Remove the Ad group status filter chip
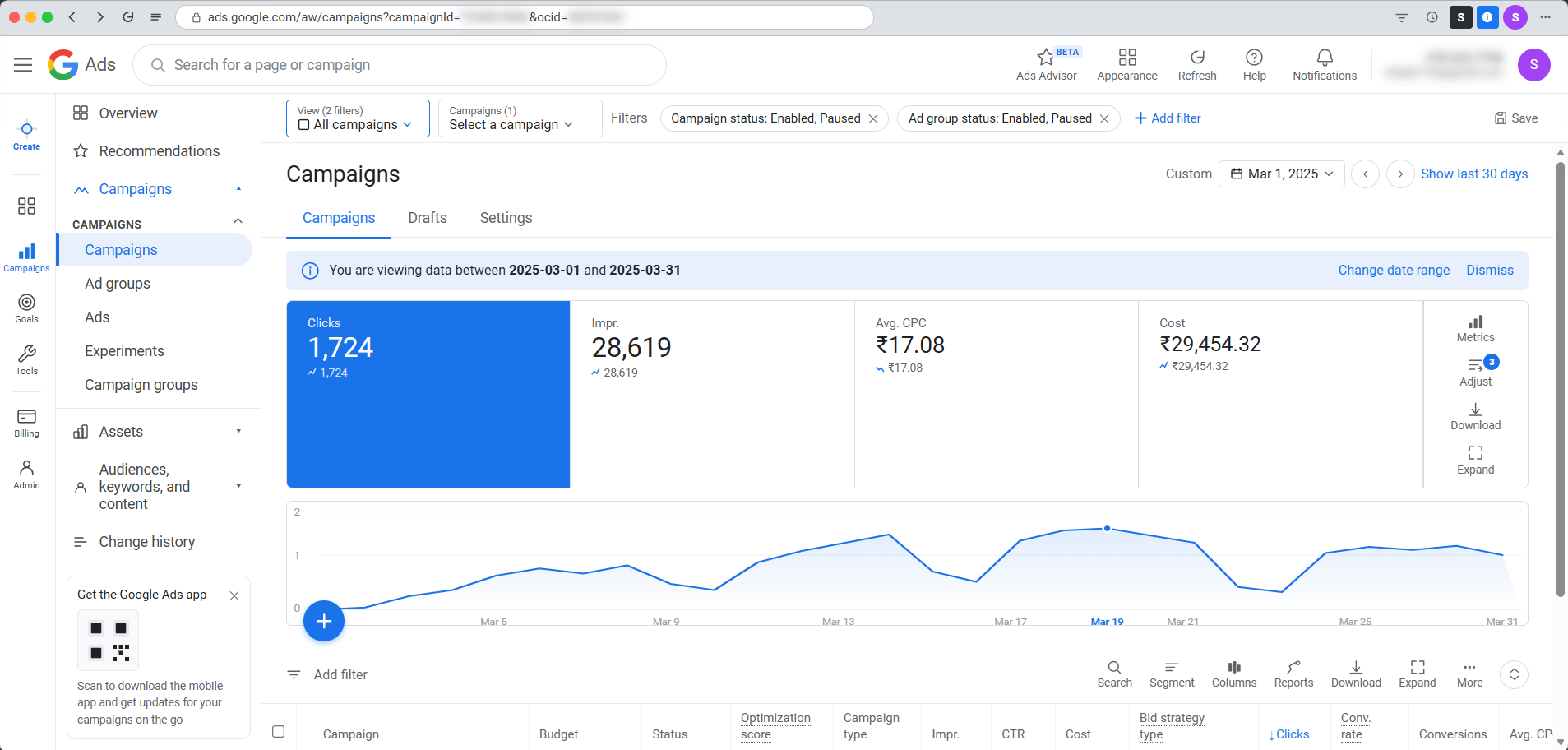The image size is (1568, 750). [1104, 118]
